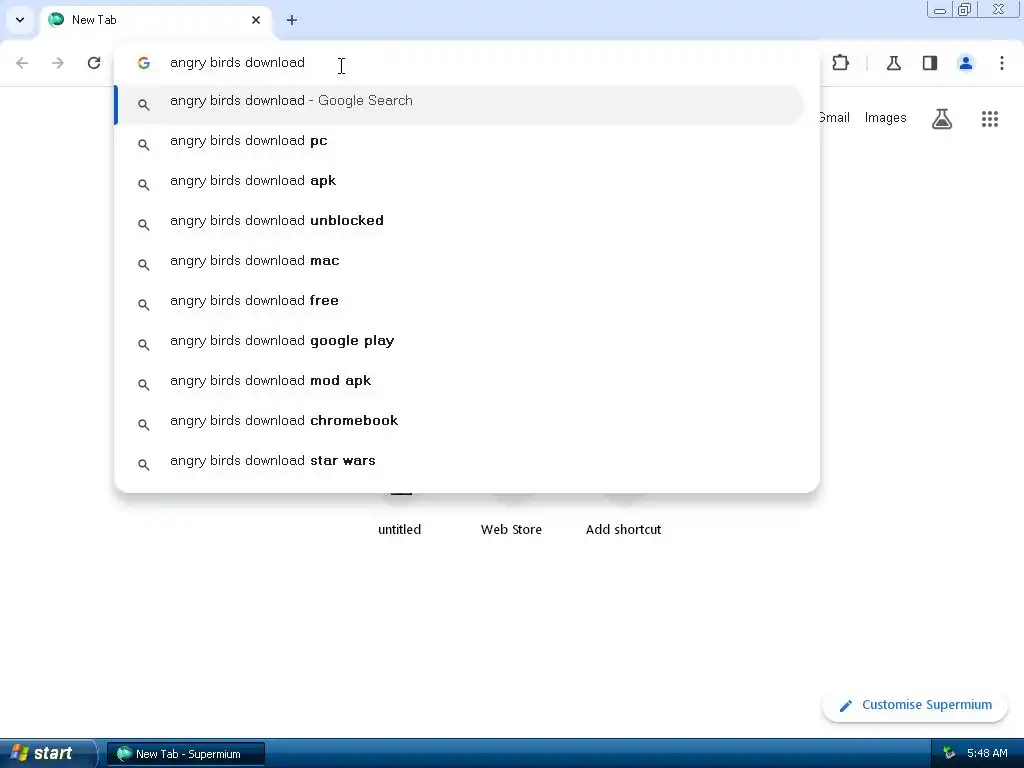Screen dimensions: 1024x768
Task: Pick 'angry birds download unblocked' suggestion
Action: (459, 224)
